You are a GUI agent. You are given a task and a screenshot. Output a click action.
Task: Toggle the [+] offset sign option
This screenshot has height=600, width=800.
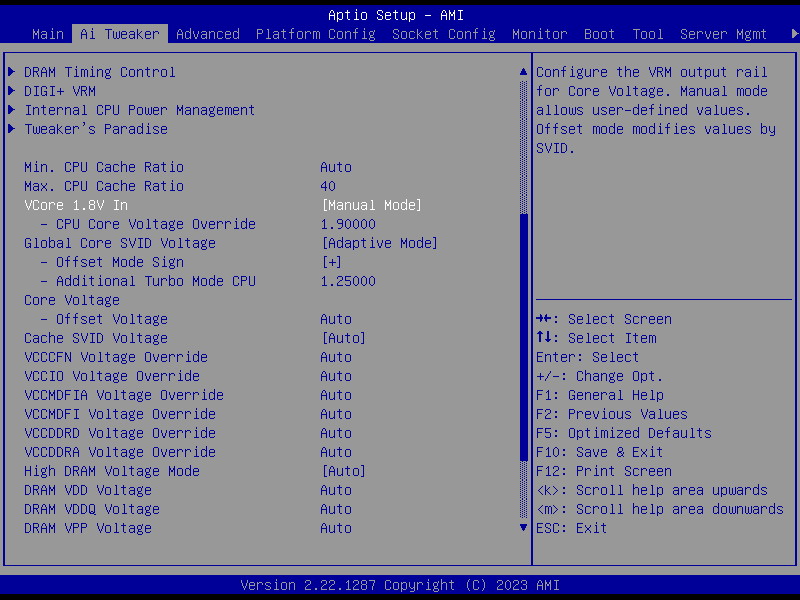[x=332, y=262]
